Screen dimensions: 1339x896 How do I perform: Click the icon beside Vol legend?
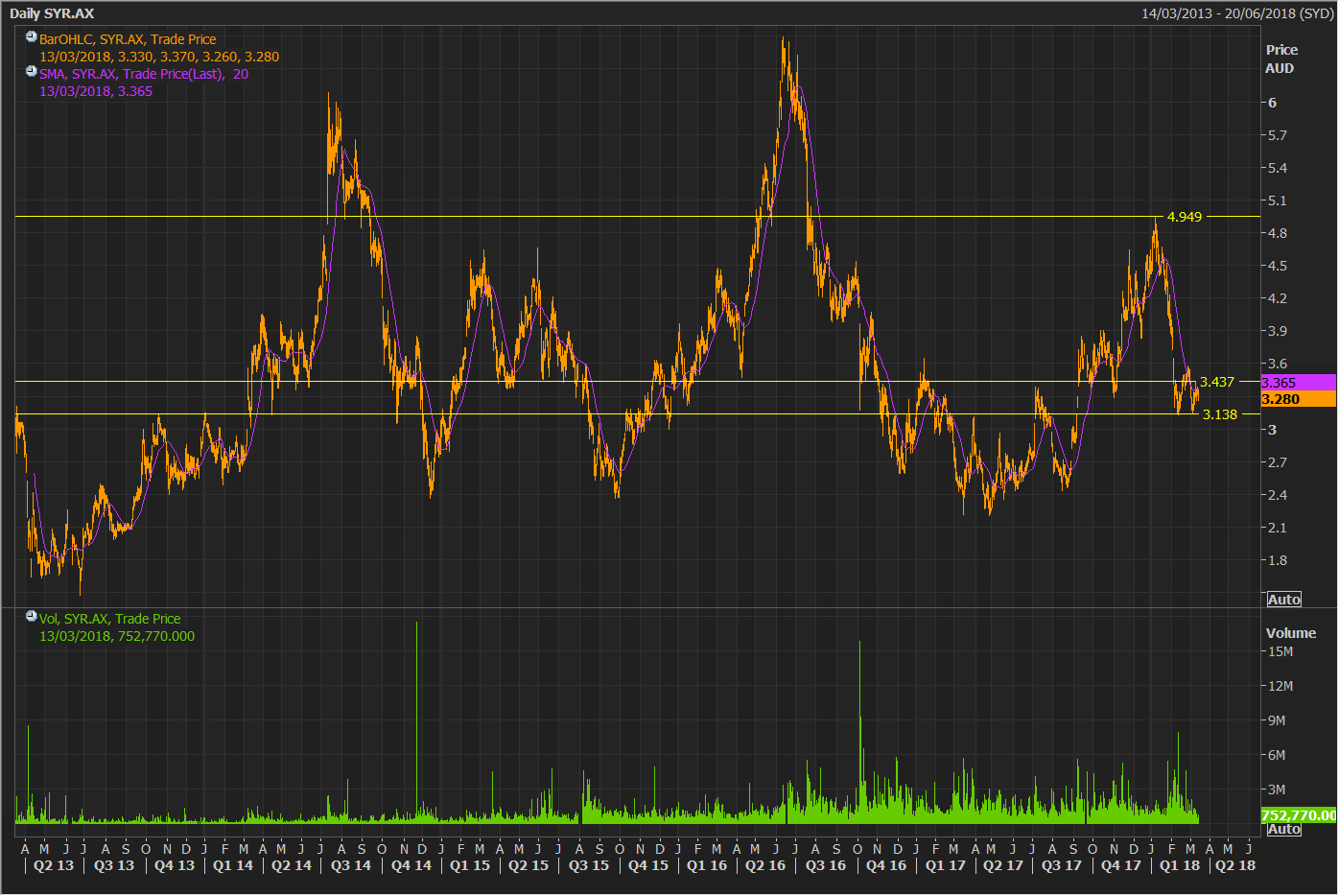point(32,617)
